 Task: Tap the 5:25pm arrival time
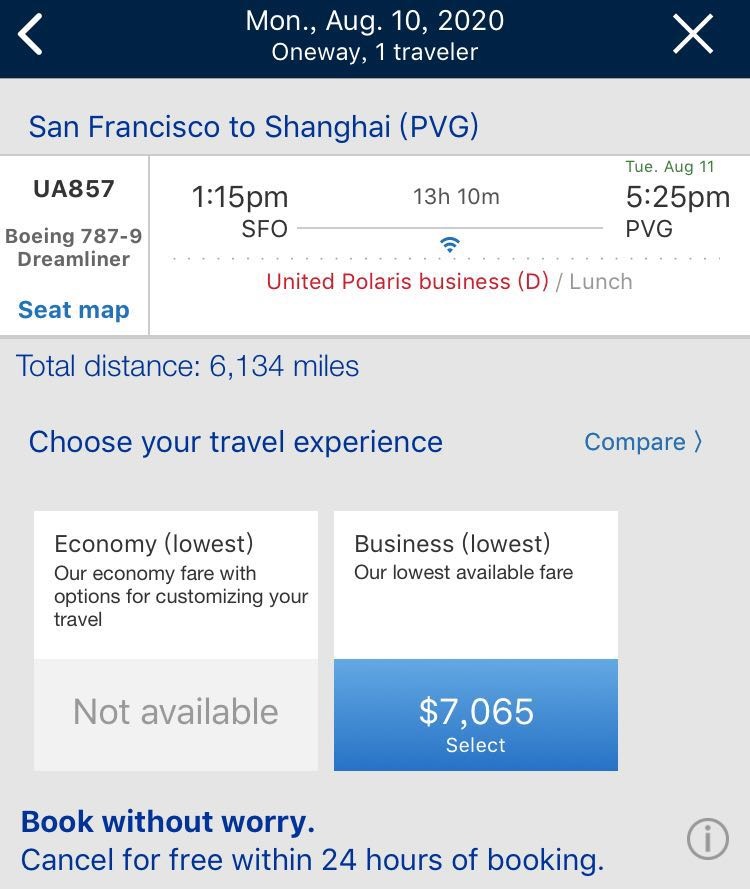[x=677, y=197]
